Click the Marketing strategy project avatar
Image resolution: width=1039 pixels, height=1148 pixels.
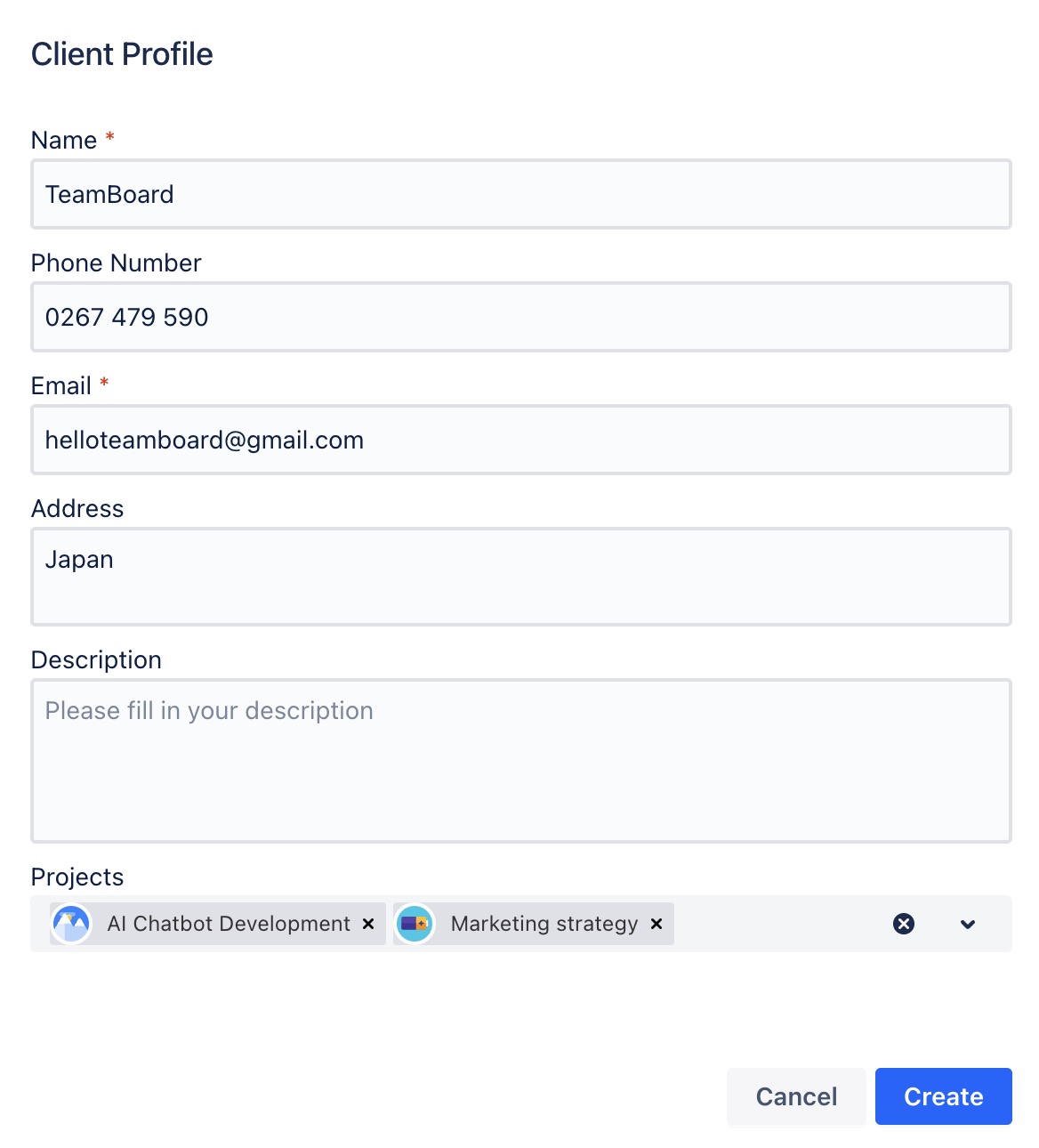click(415, 924)
